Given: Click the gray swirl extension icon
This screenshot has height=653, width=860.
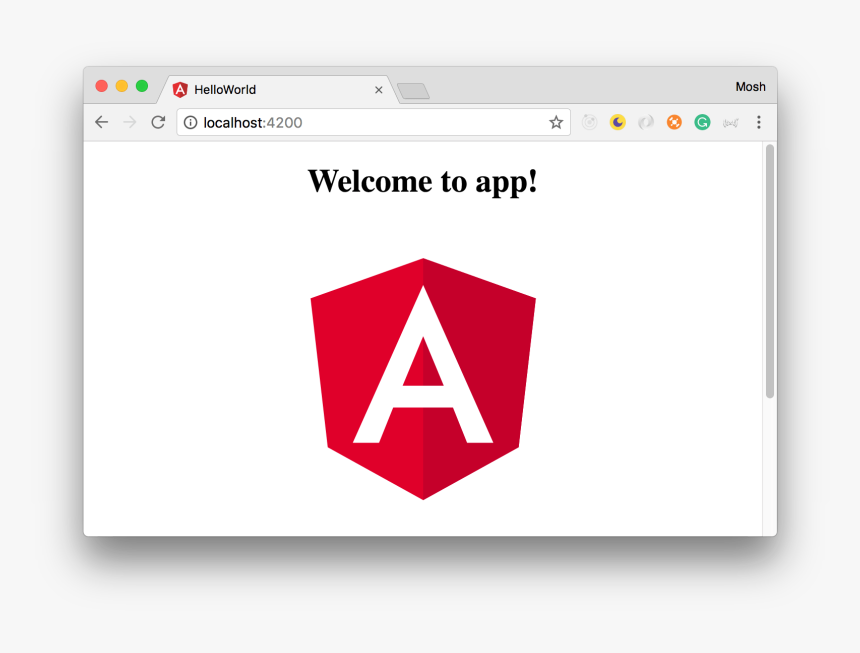Looking at the screenshot, I should [x=646, y=122].
